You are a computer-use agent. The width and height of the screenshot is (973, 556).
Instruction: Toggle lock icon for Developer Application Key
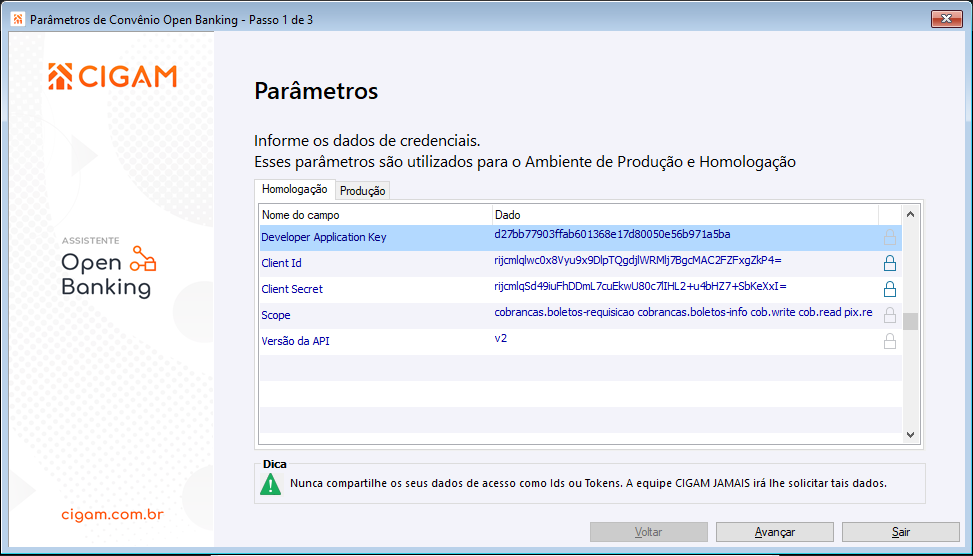pos(890,238)
